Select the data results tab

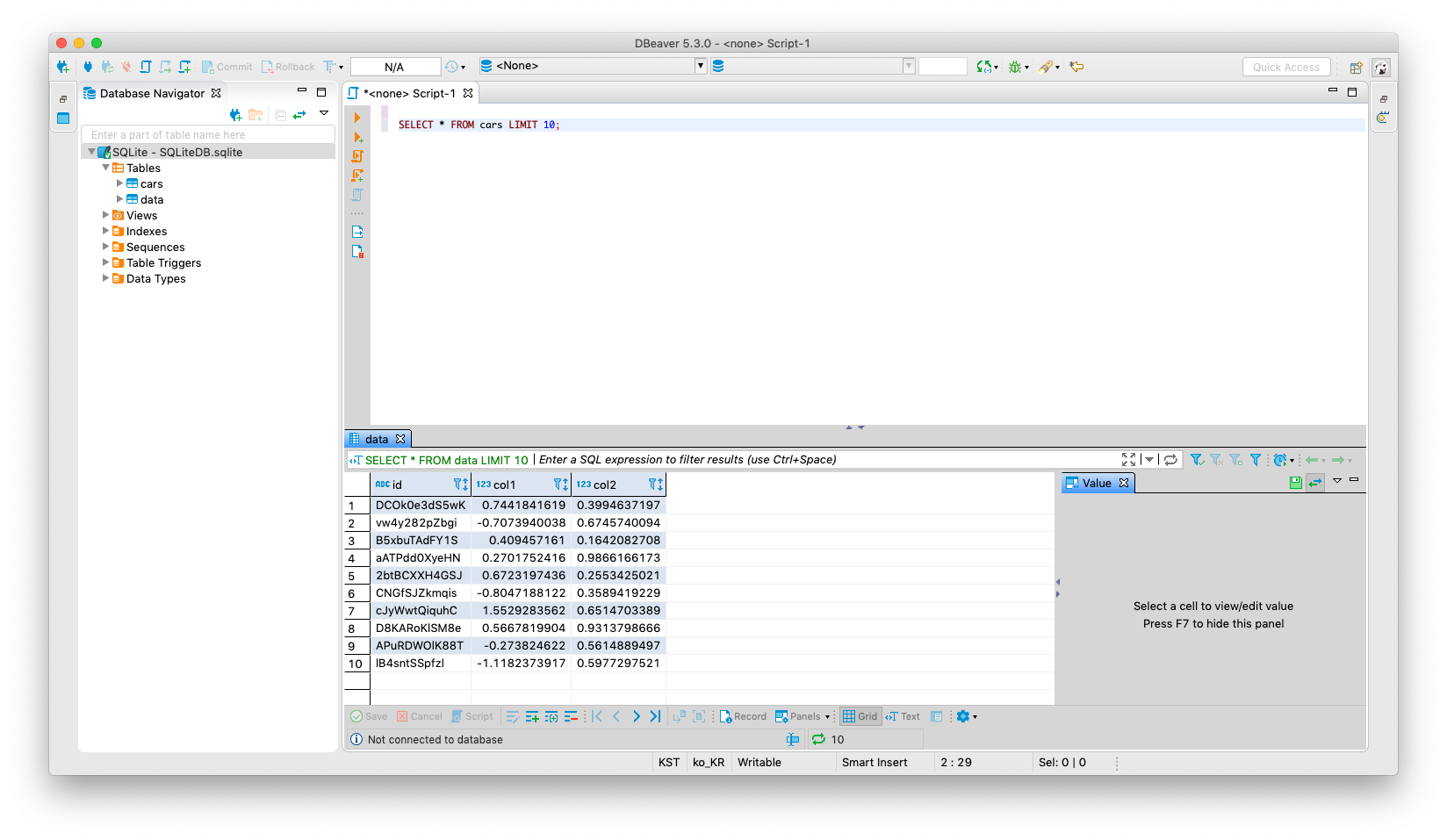click(377, 439)
